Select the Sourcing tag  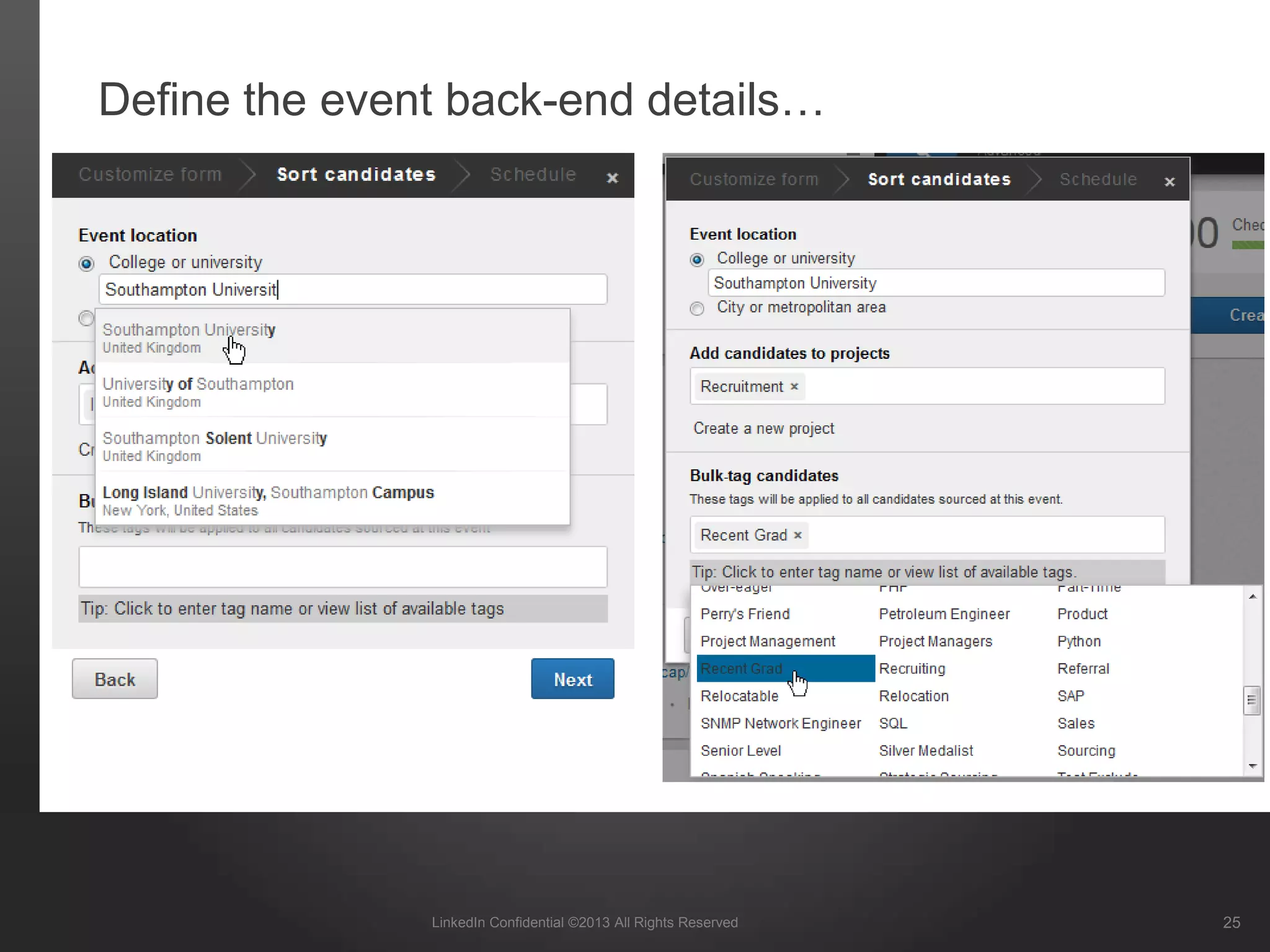pos(1086,751)
